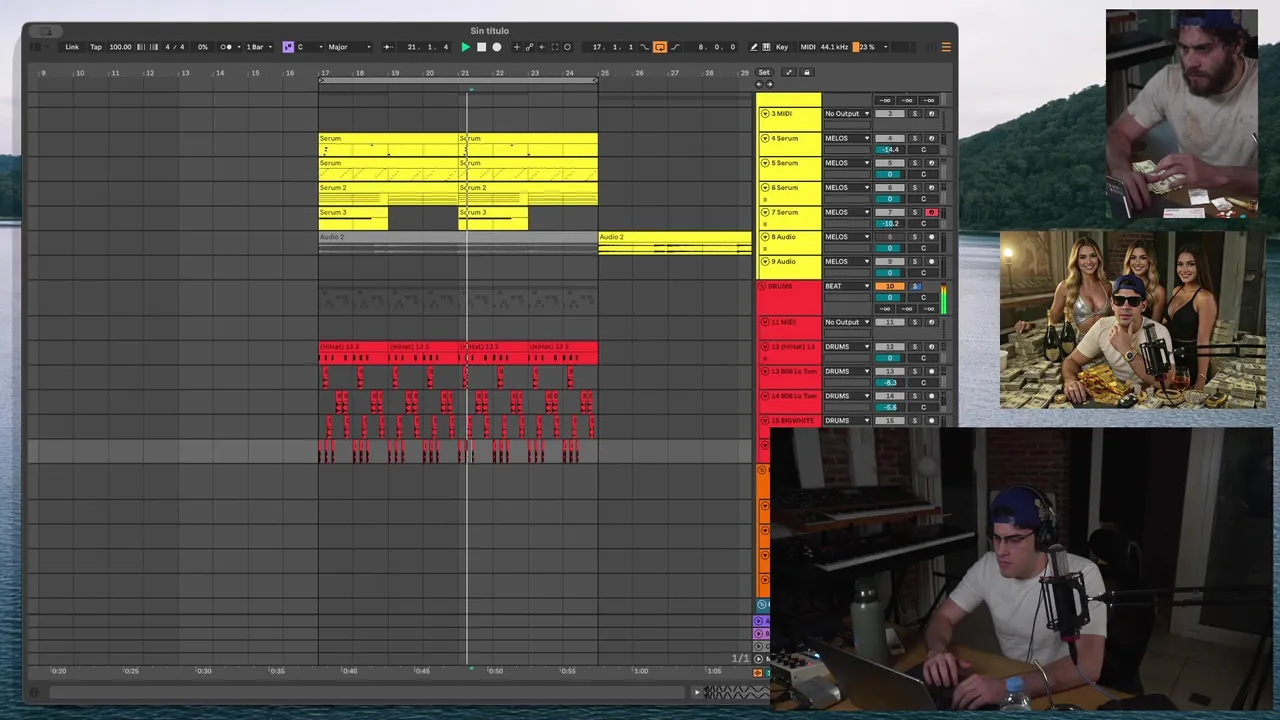
Task: Fold the 8 Audio track
Action: click(x=765, y=237)
